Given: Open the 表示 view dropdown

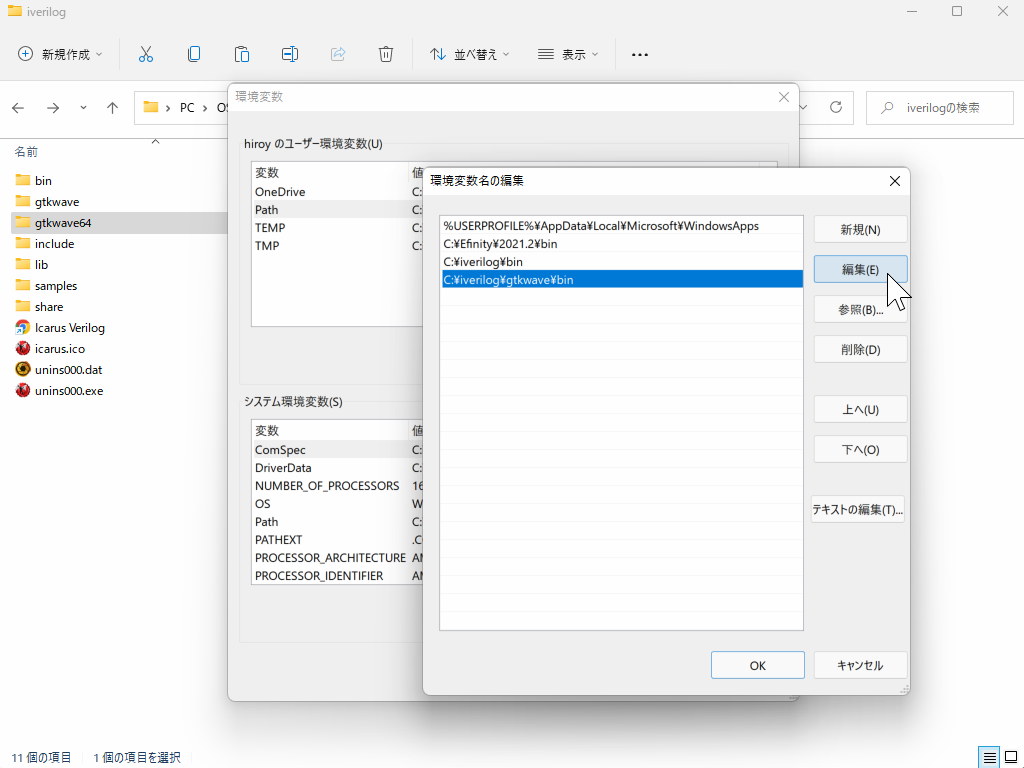Looking at the screenshot, I should (x=568, y=54).
